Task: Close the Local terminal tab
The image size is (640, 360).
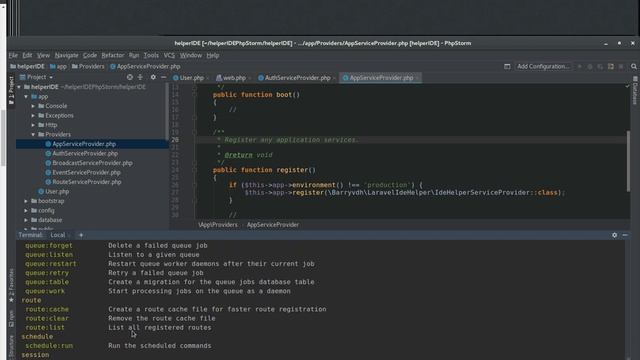Action: pos(69,235)
